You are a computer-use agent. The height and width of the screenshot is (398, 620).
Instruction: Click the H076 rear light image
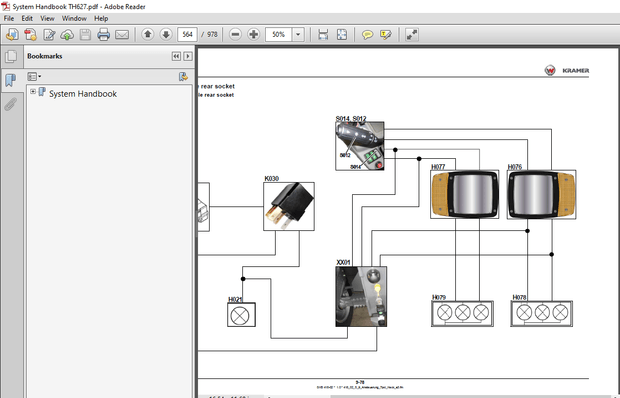(541, 194)
